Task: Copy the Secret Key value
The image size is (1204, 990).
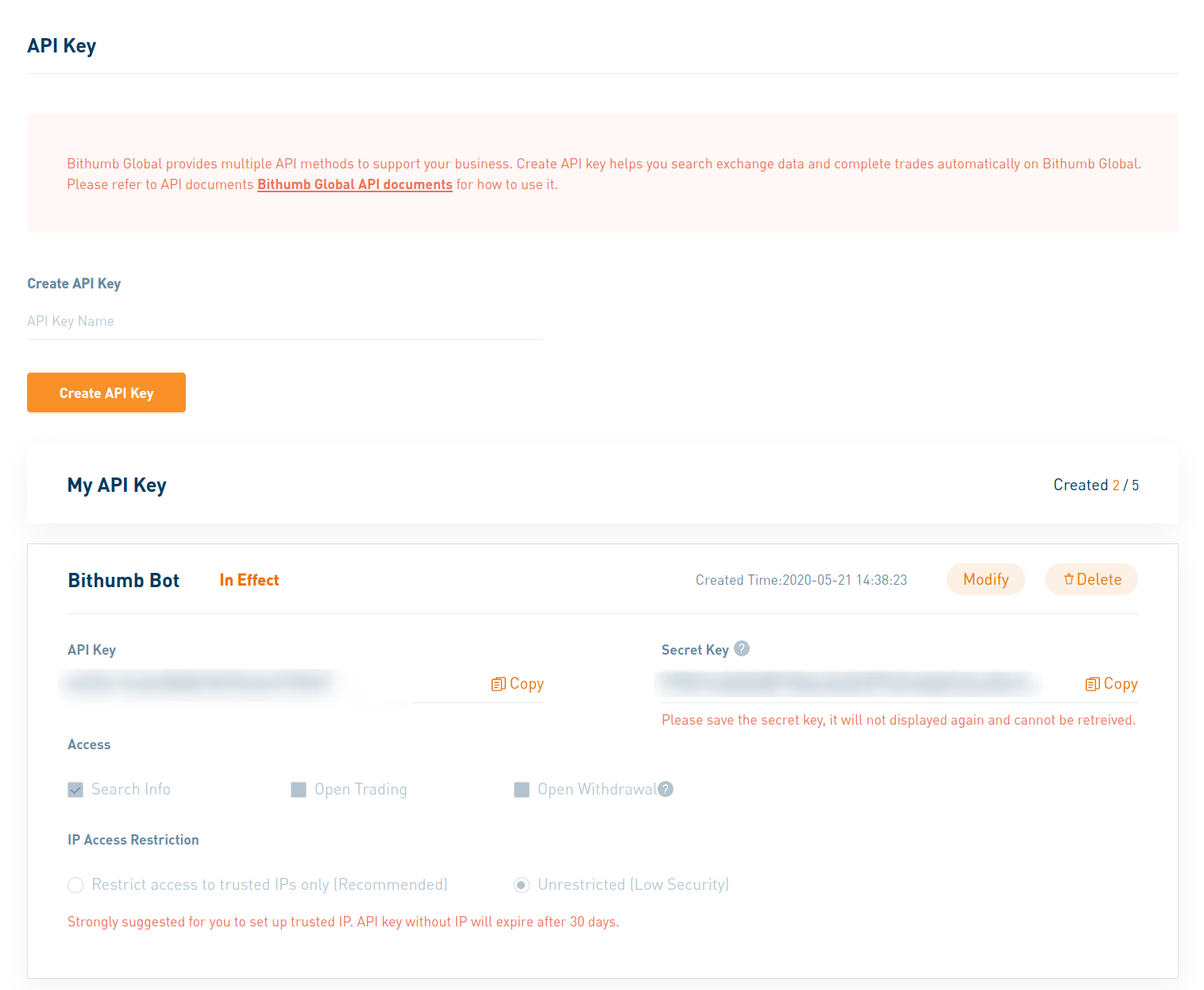Action: 1112,684
